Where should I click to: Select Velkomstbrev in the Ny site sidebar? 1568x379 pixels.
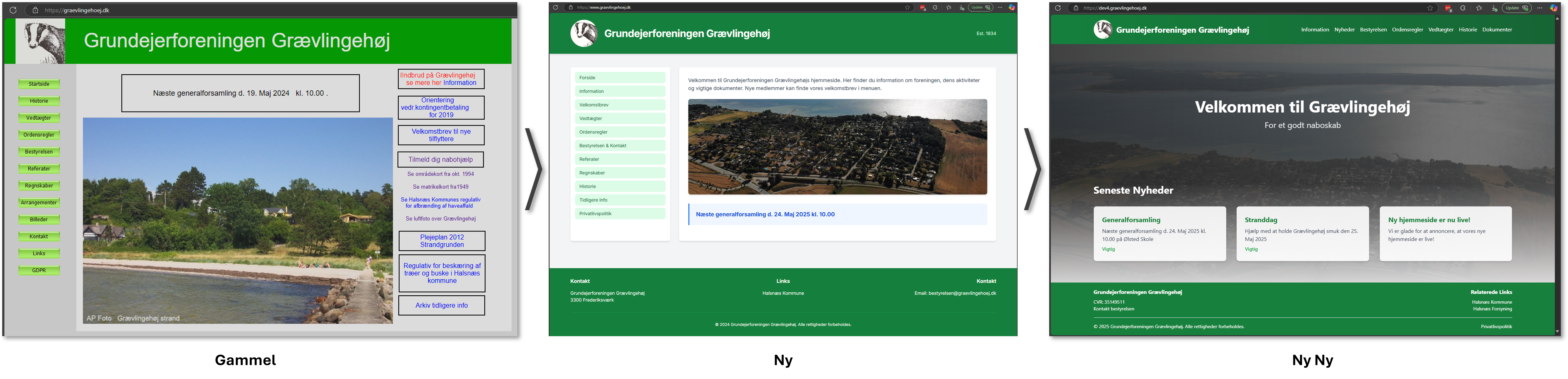(x=620, y=105)
